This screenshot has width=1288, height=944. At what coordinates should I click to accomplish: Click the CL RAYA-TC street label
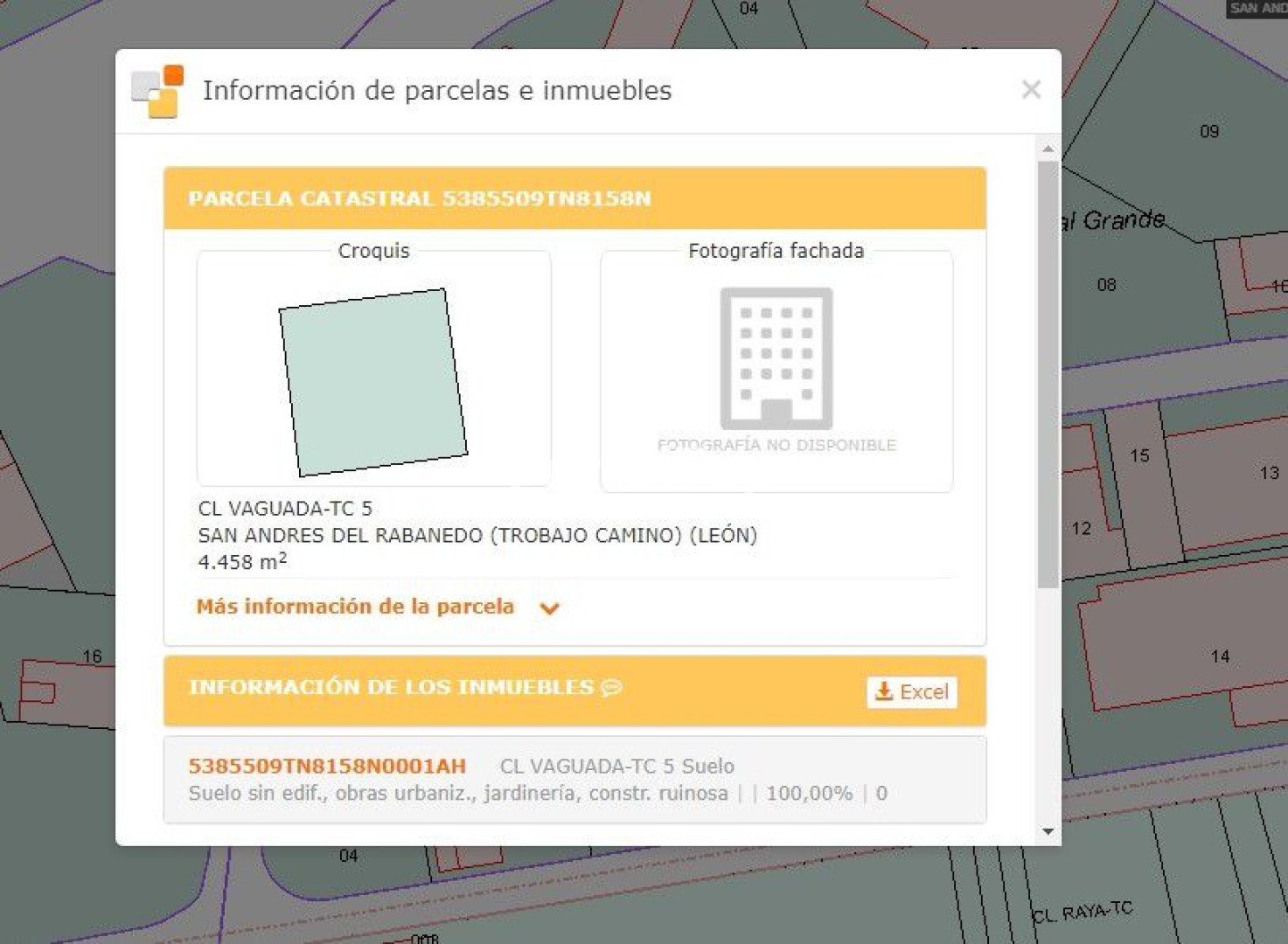(x=1083, y=913)
